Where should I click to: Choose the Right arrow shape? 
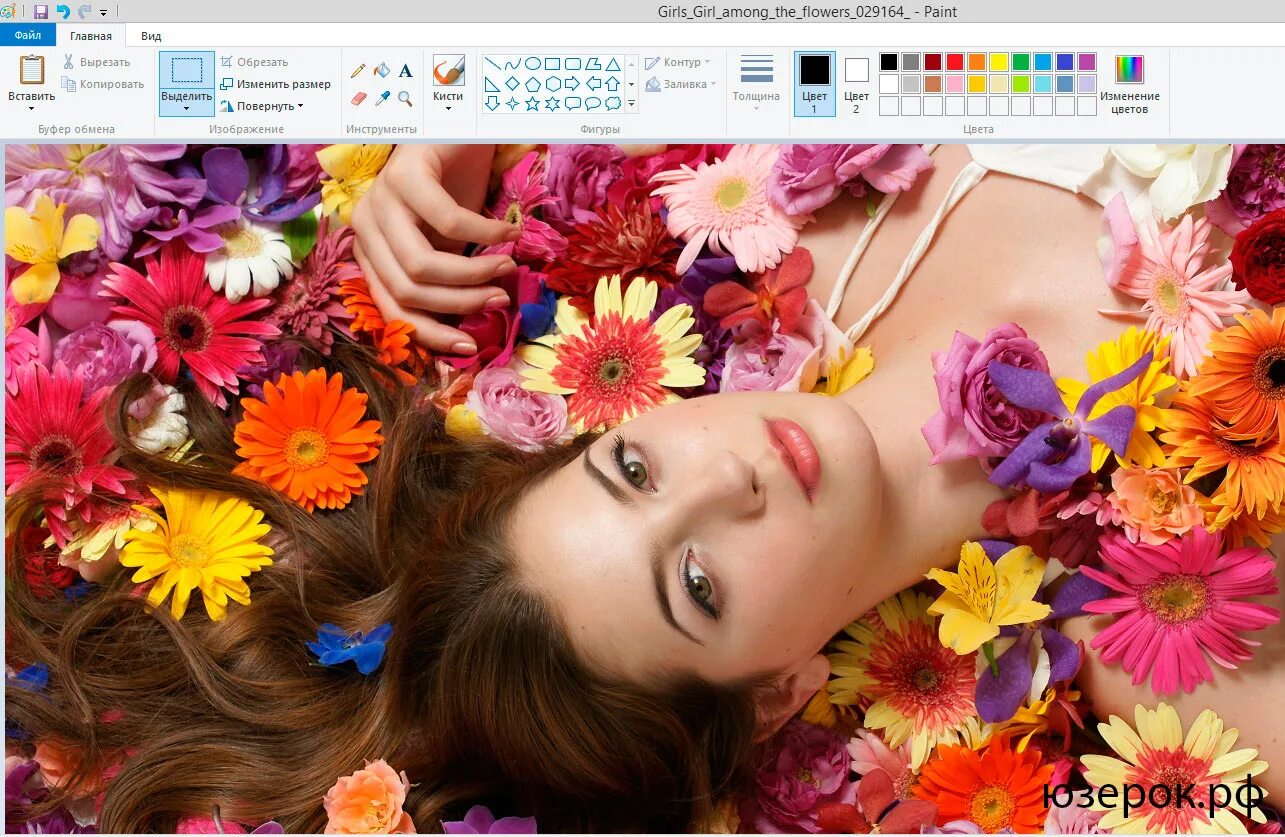(x=572, y=84)
